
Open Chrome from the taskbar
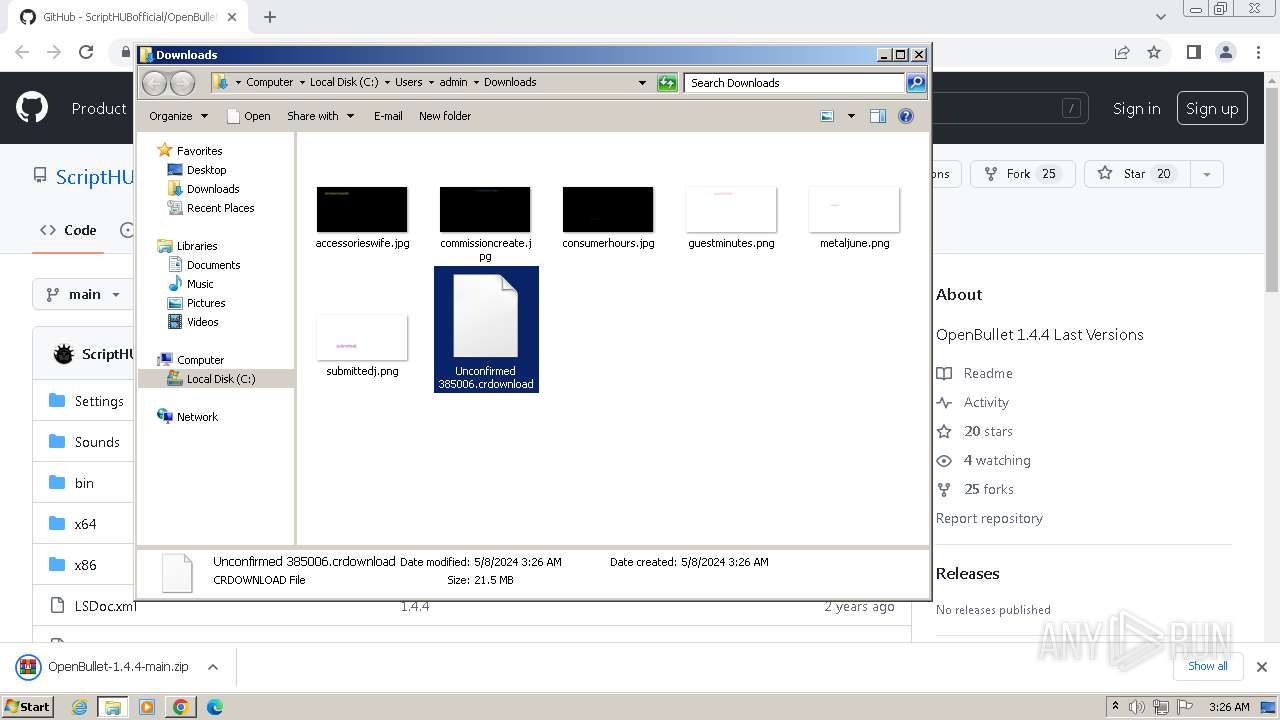pyautogui.click(x=181, y=707)
